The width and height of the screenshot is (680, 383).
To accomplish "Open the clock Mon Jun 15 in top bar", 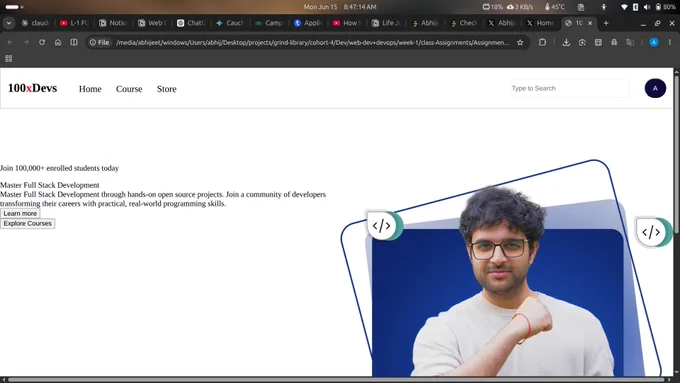I will click(340, 7).
